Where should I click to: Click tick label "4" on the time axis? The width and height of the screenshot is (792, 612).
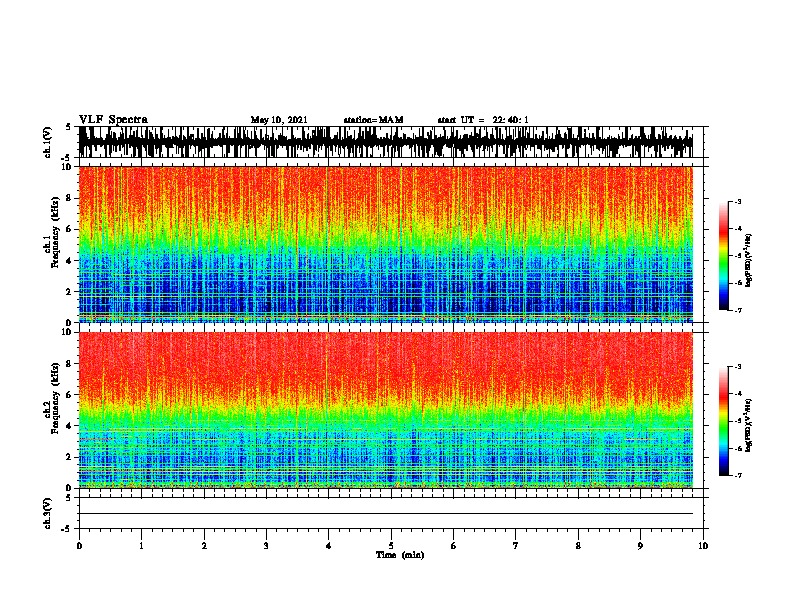328,546
